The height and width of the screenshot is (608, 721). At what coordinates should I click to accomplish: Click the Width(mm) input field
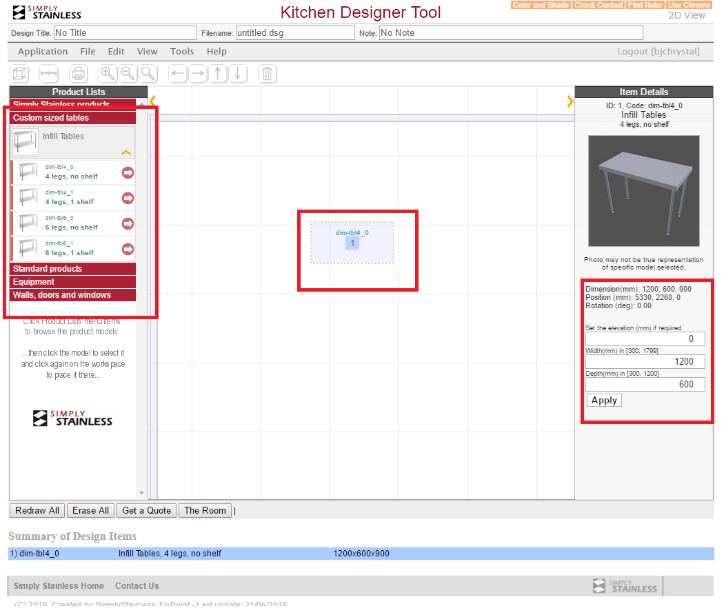click(645, 361)
